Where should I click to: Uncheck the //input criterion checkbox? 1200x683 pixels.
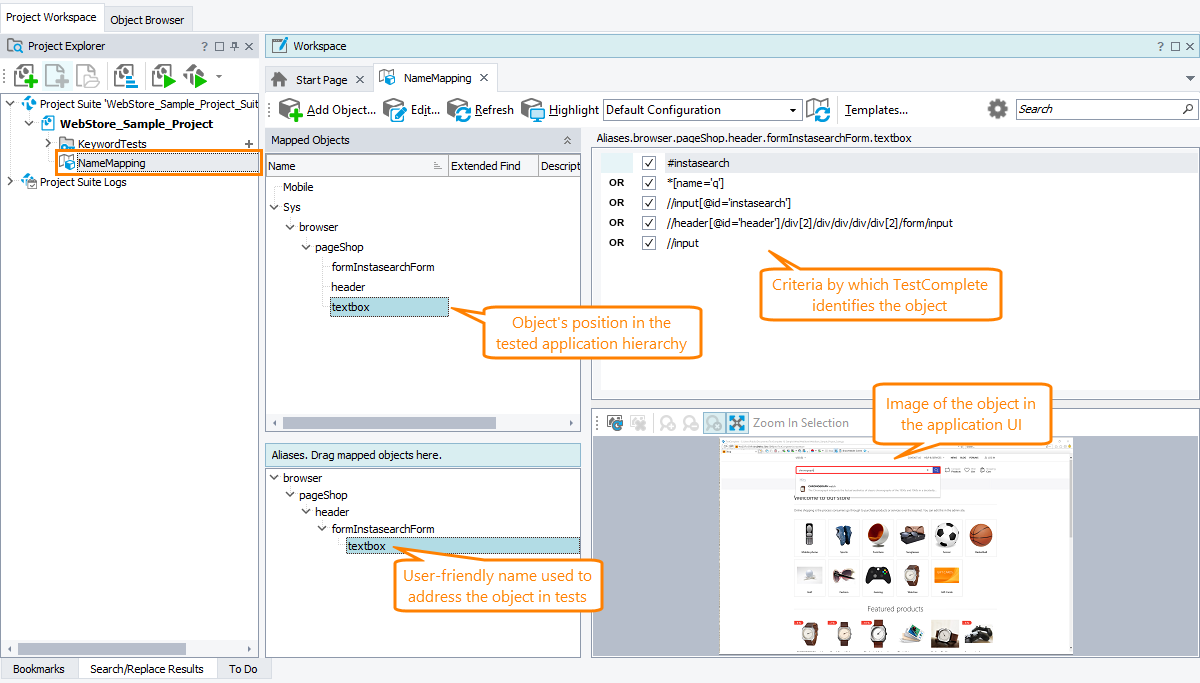648,242
